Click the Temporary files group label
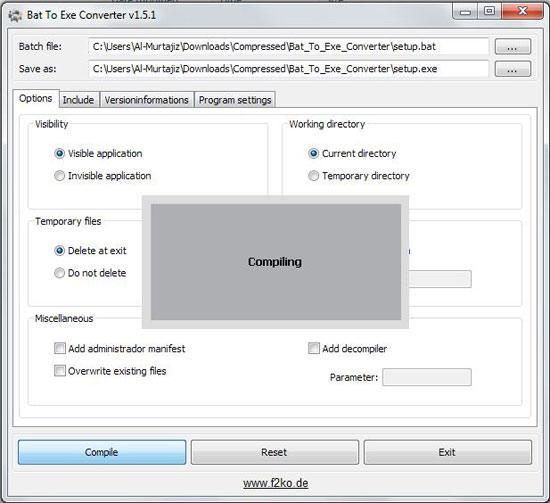 (x=68, y=221)
